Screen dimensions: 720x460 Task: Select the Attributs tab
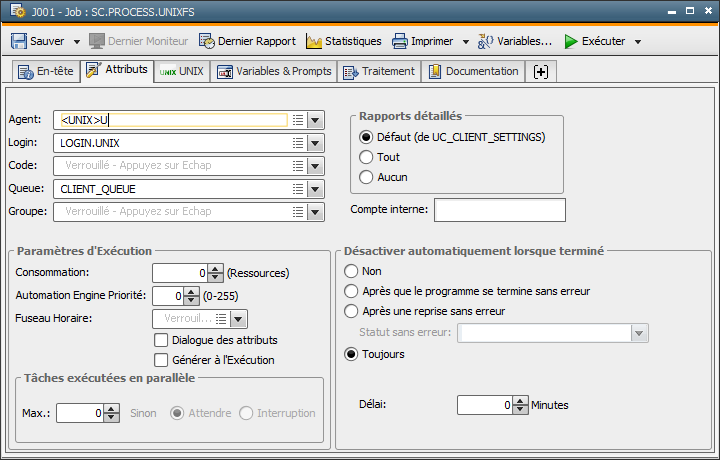(117, 70)
